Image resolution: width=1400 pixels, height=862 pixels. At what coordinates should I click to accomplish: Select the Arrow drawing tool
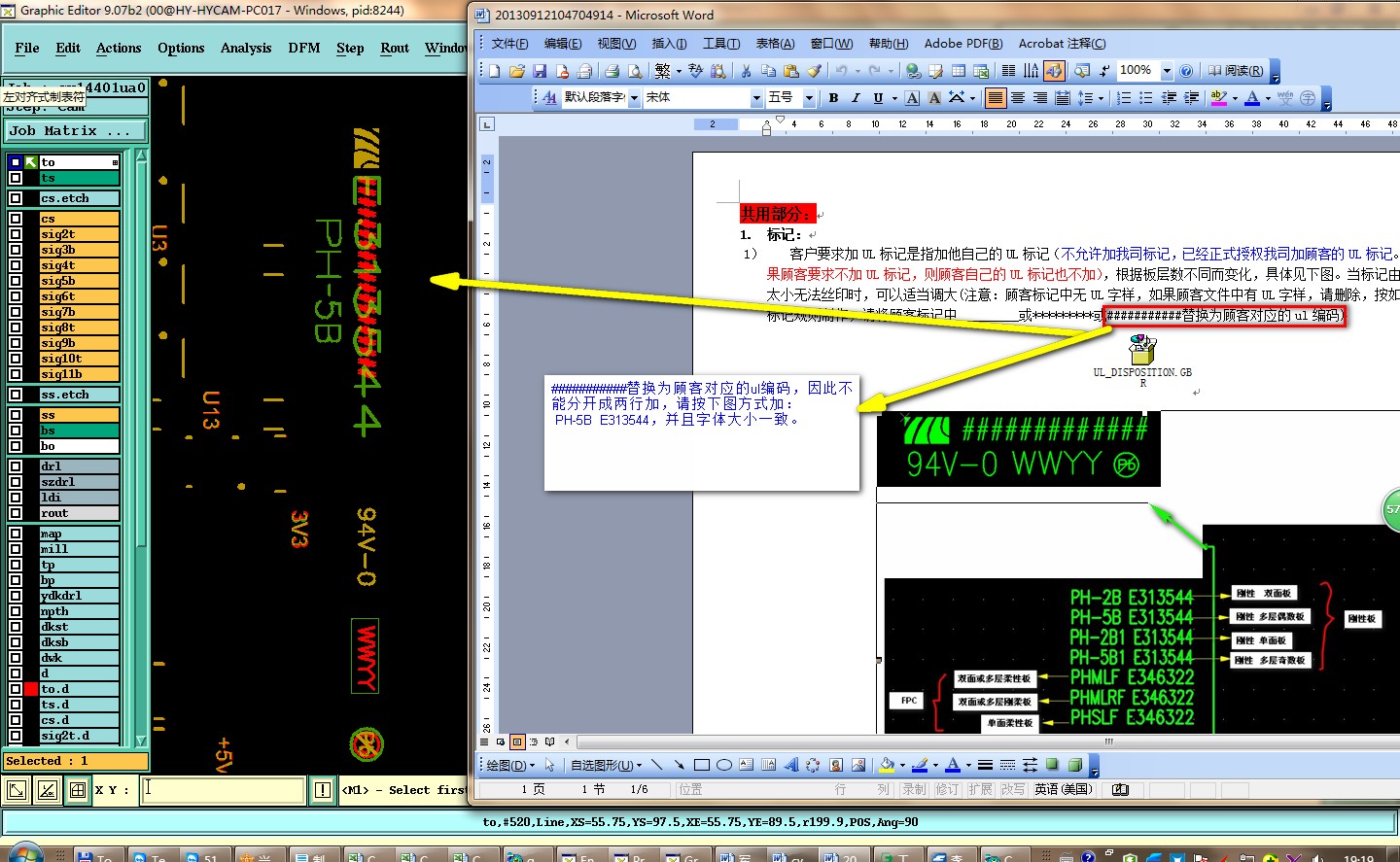pos(679,765)
